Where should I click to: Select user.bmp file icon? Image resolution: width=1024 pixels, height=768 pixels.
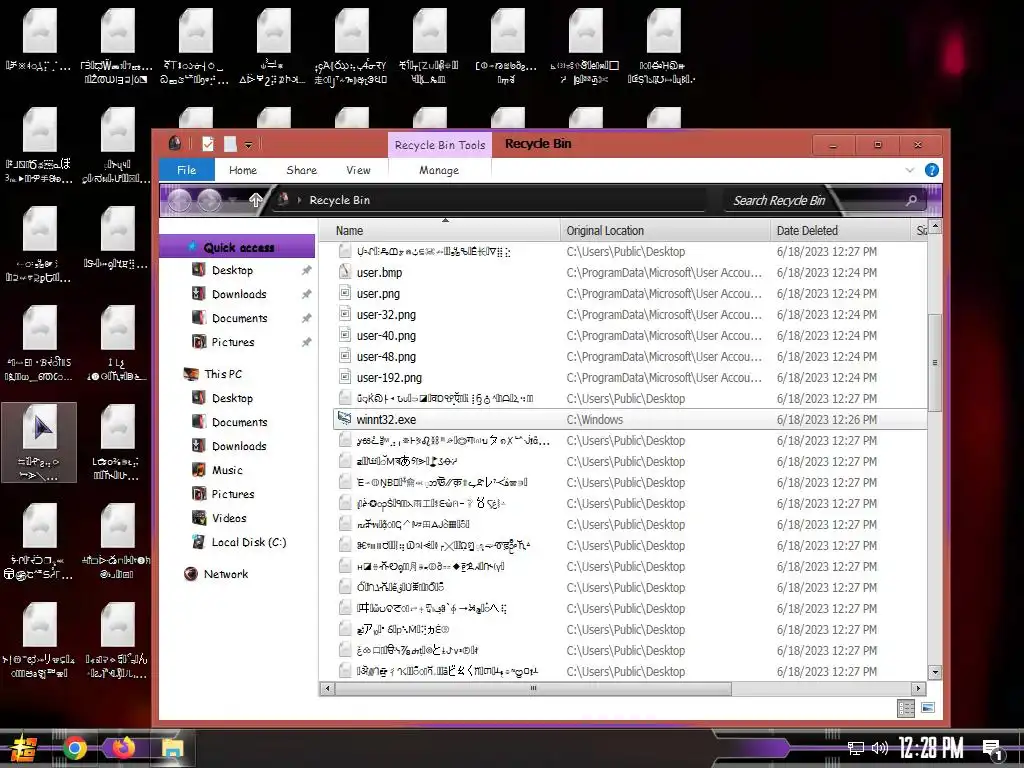(x=345, y=272)
